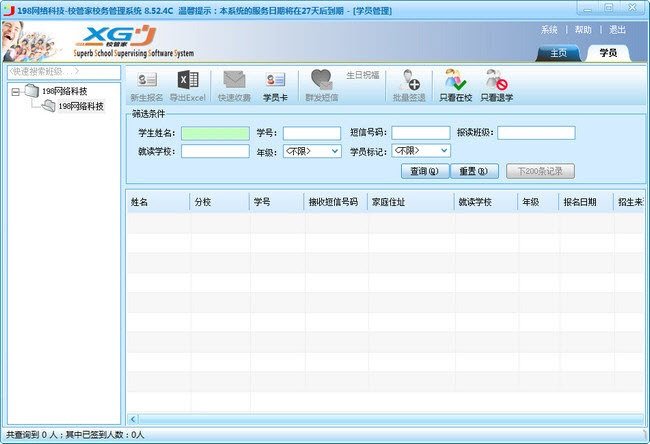650x444 pixels.
Task: Open the 快速收费 envelope icon
Action: tap(234, 86)
